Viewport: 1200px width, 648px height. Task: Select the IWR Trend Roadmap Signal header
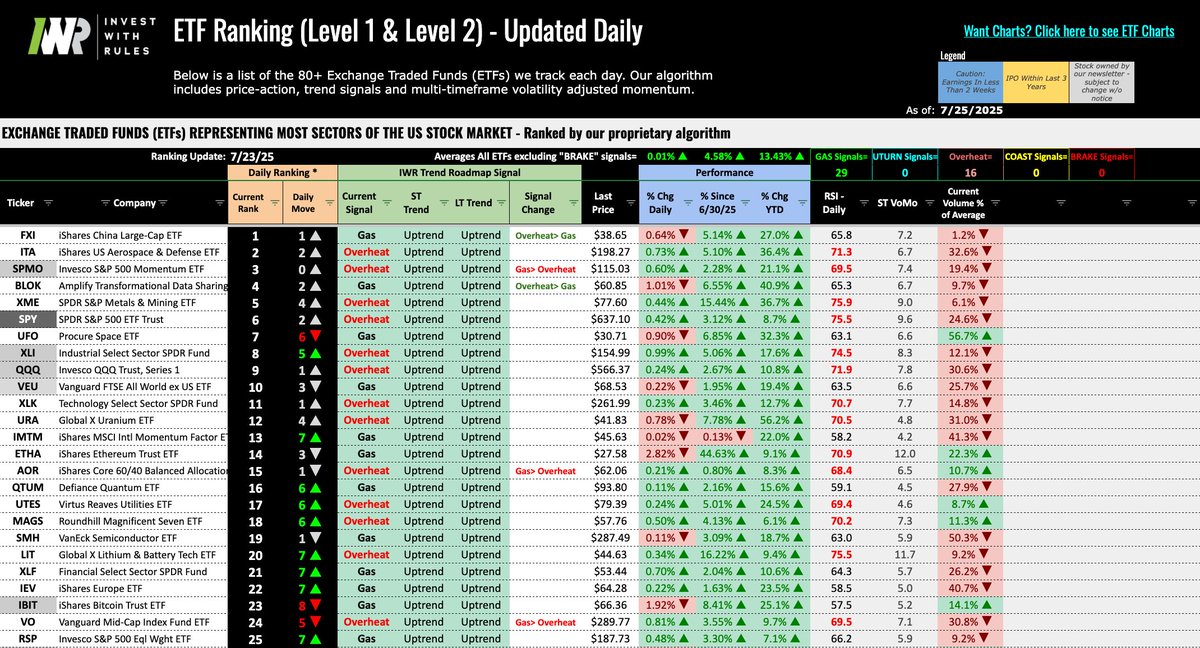[x=458, y=173]
